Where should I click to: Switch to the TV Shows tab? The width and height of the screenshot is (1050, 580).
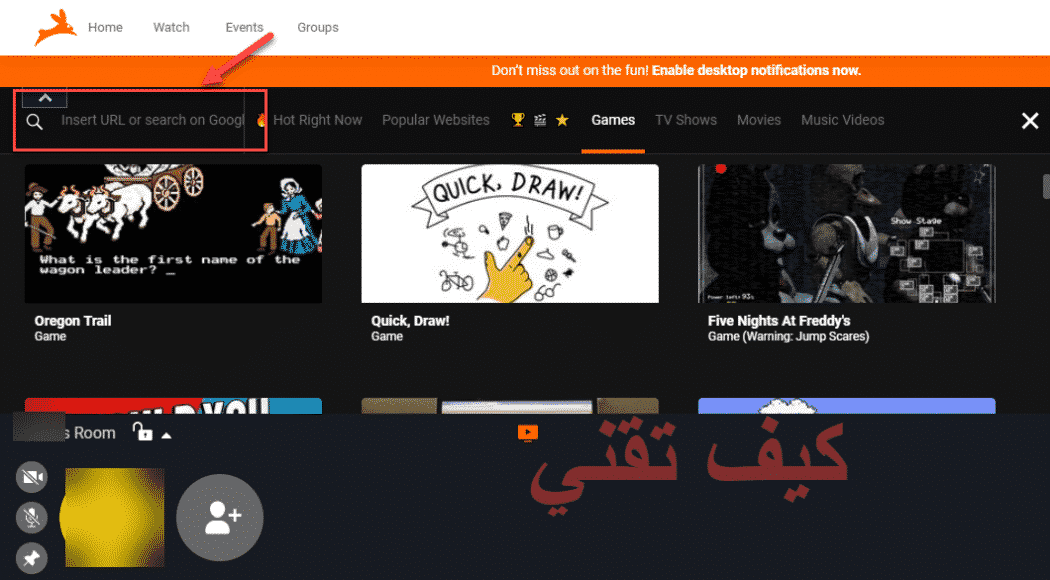tap(686, 120)
